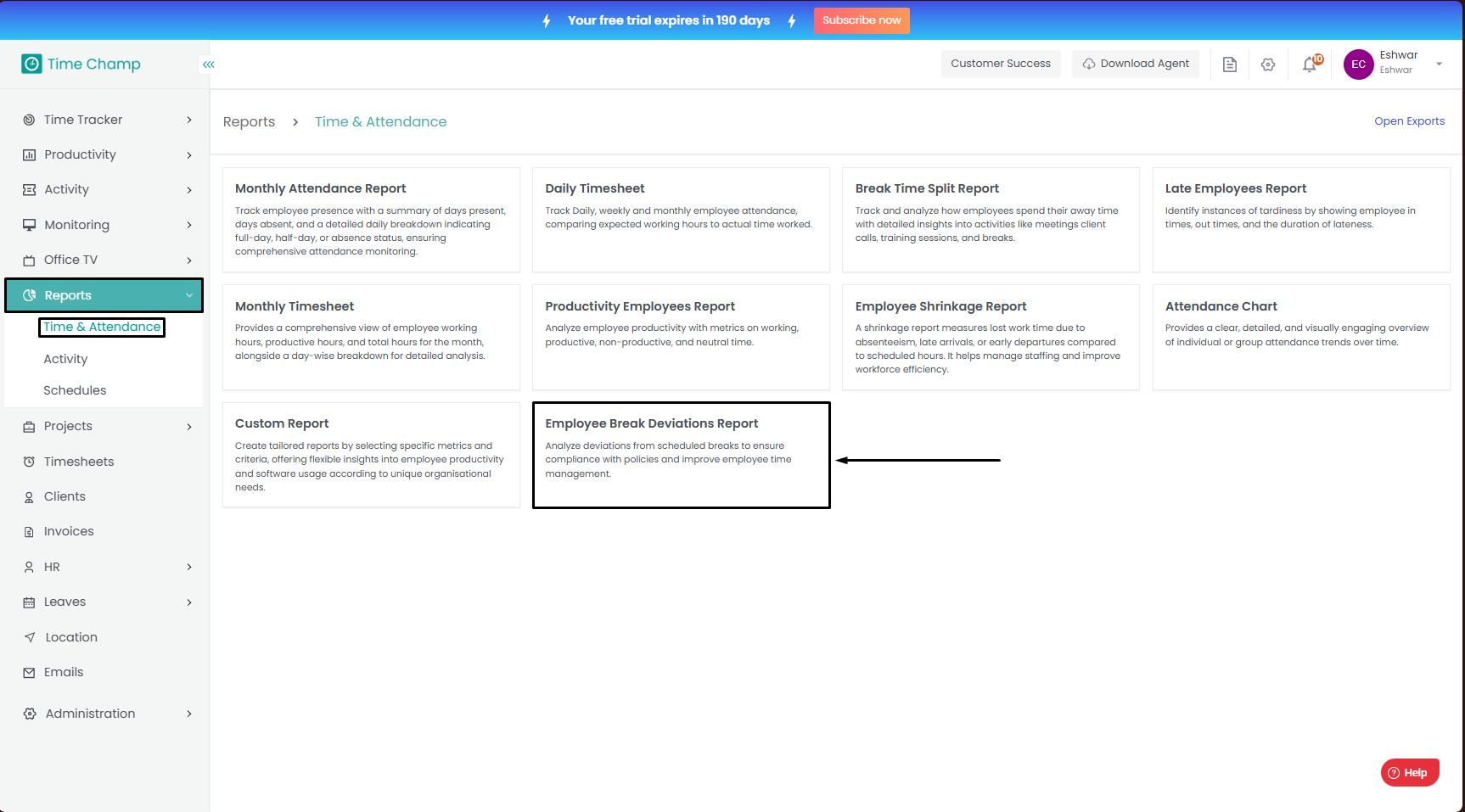This screenshot has width=1465, height=812.
Task: Click the Time & Attendance breadcrumb
Action: tap(380, 121)
